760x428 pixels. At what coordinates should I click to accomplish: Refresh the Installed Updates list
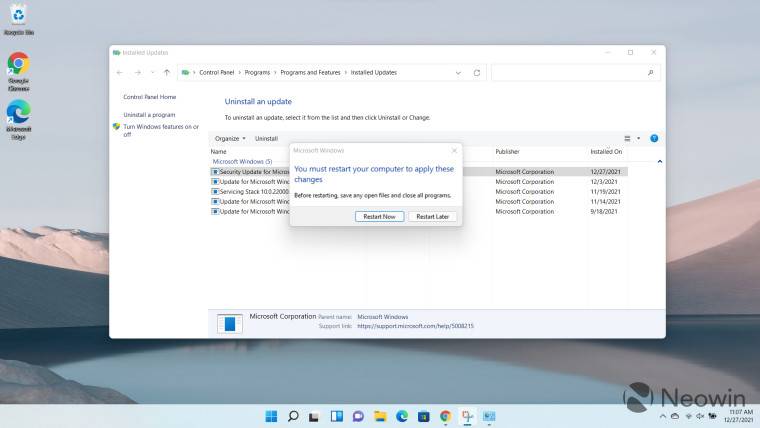[477, 73]
